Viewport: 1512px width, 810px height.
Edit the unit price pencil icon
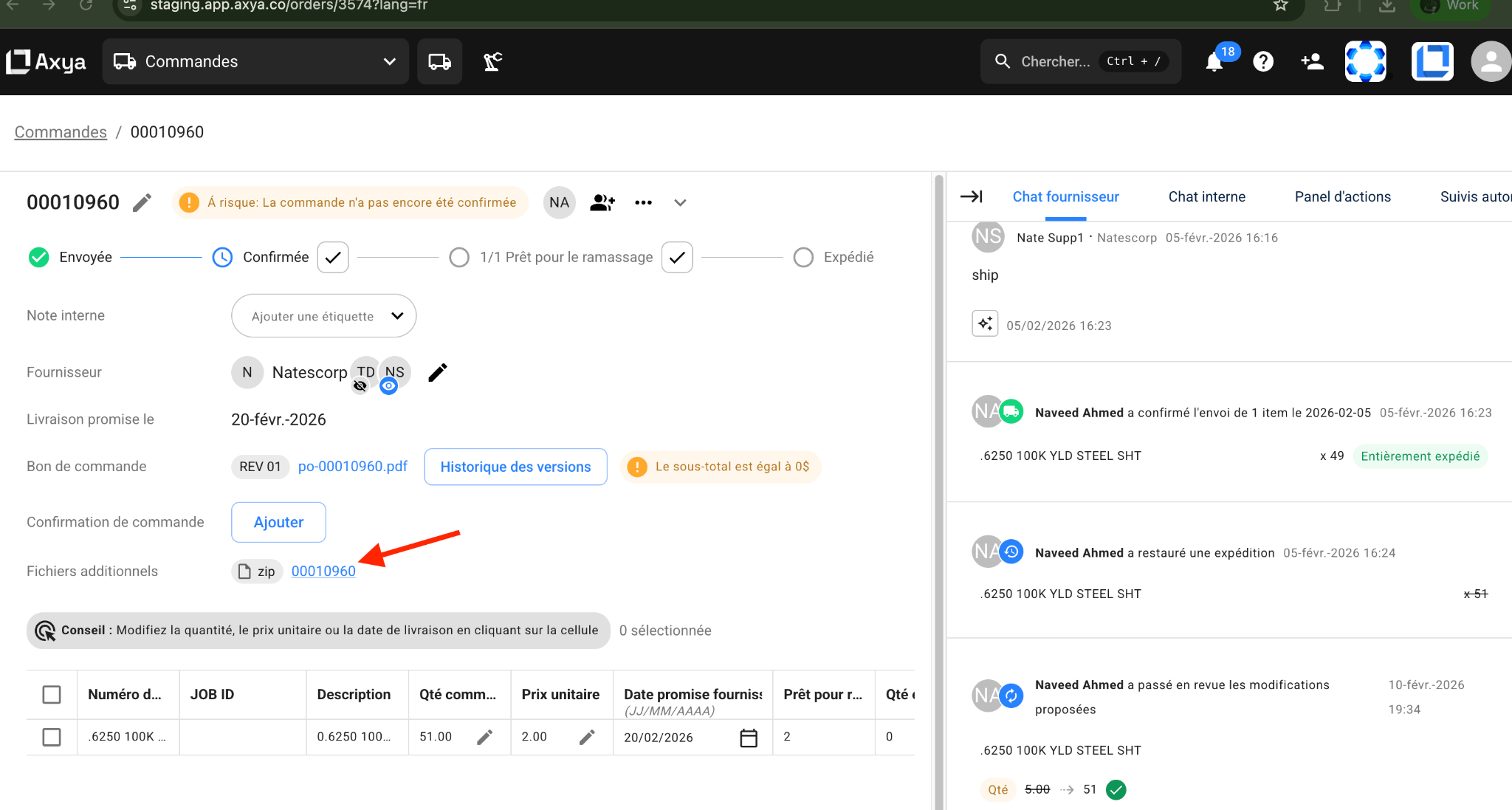click(587, 737)
